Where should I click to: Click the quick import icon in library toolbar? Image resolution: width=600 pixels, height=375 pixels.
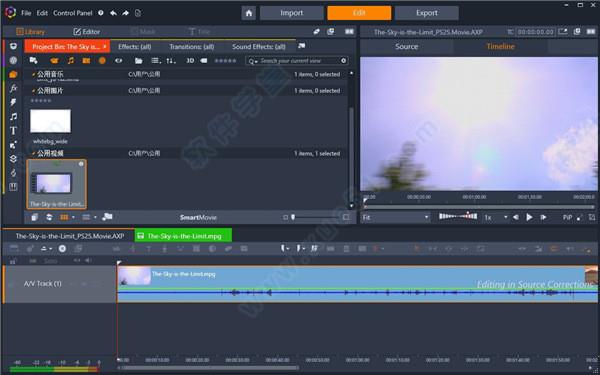pos(34,60)
